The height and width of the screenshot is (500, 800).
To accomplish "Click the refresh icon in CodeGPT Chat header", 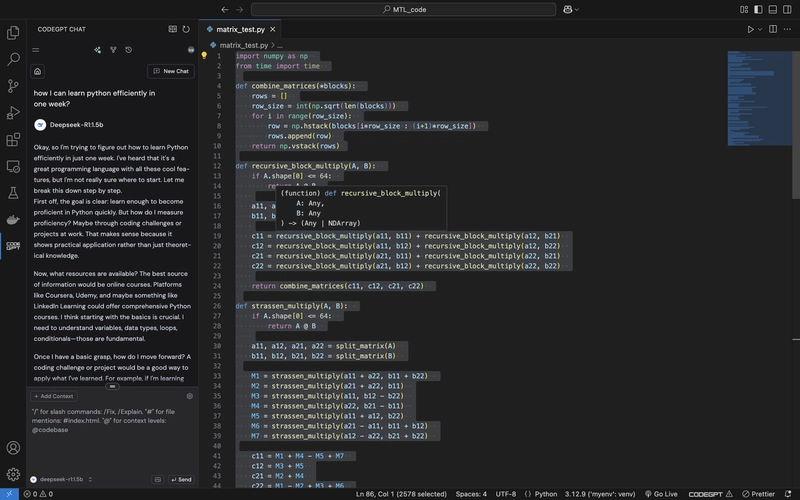I will (186, 29).
